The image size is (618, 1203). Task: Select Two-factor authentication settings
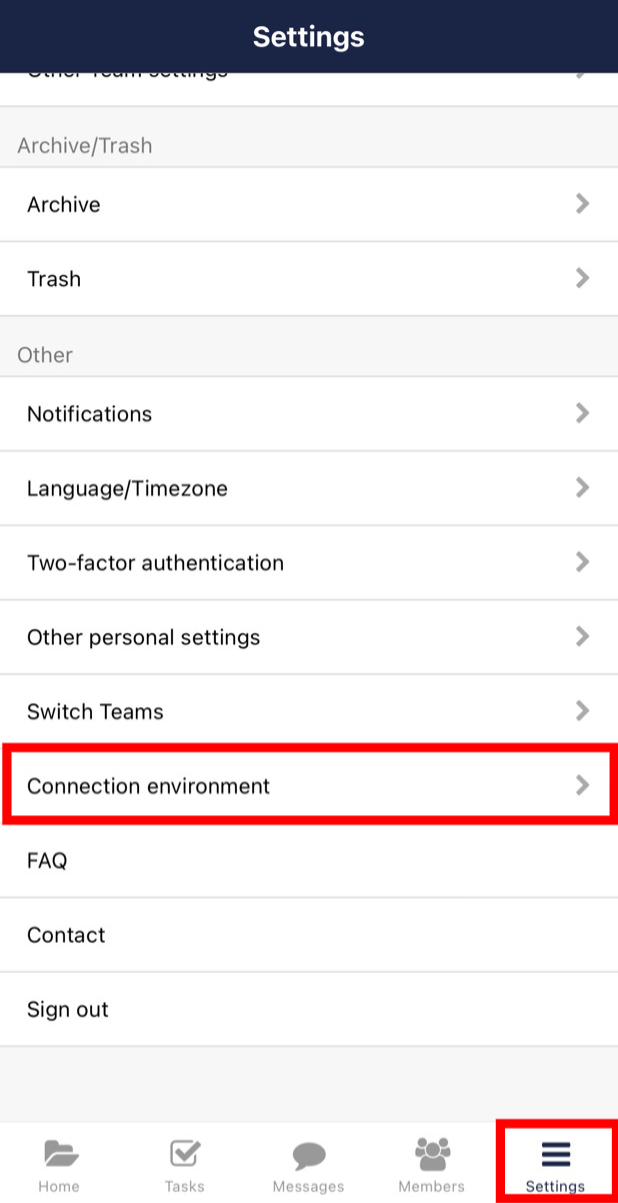tap(309, 562)
